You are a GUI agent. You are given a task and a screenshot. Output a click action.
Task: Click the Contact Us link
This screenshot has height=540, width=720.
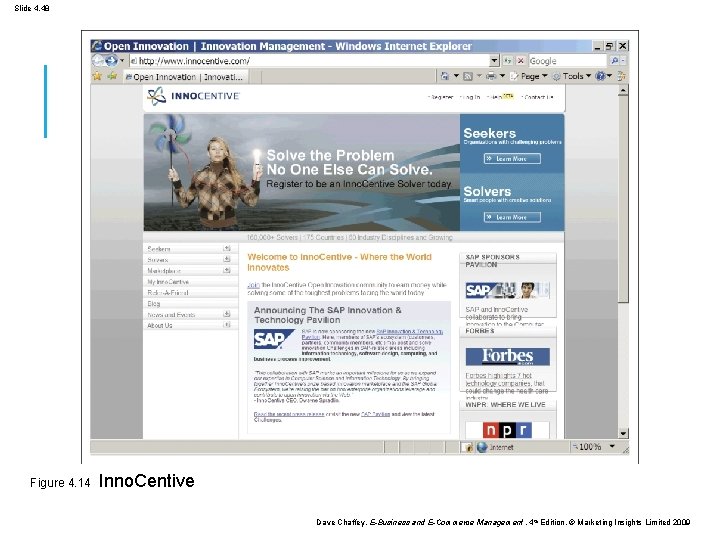point(538,97)
